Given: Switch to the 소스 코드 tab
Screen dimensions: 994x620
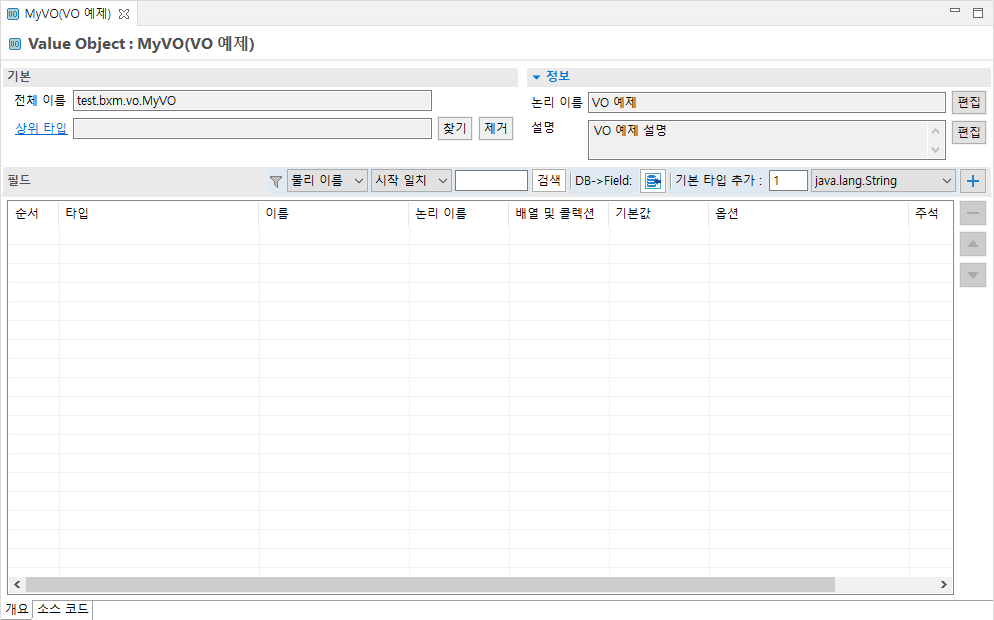Looking at the screenshot, I should [x=63, y=609].
